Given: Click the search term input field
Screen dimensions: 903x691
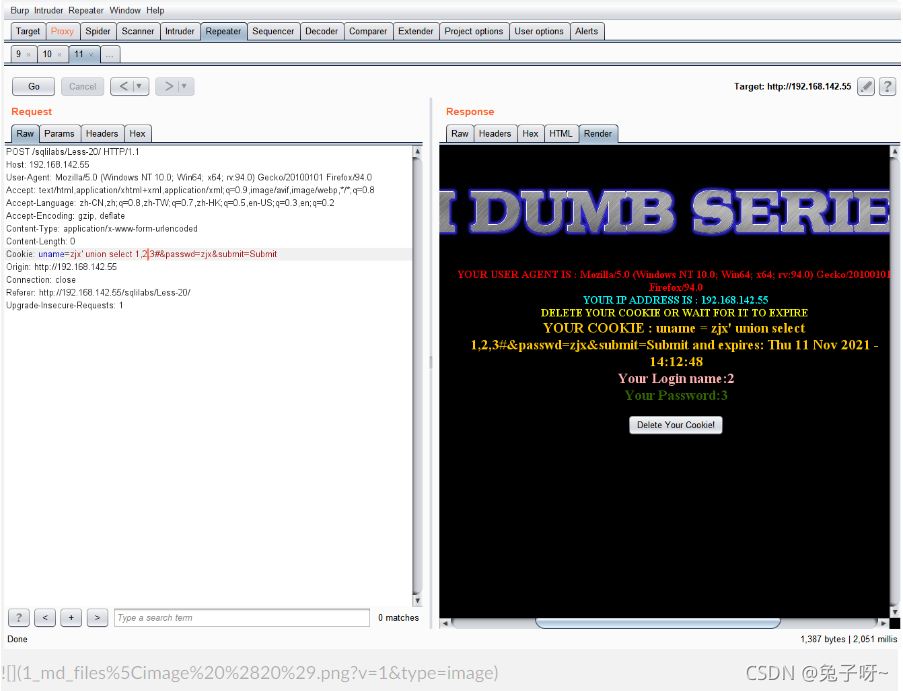Looking at the screenshot, I should pyautogui.click(x=242, y=617).
